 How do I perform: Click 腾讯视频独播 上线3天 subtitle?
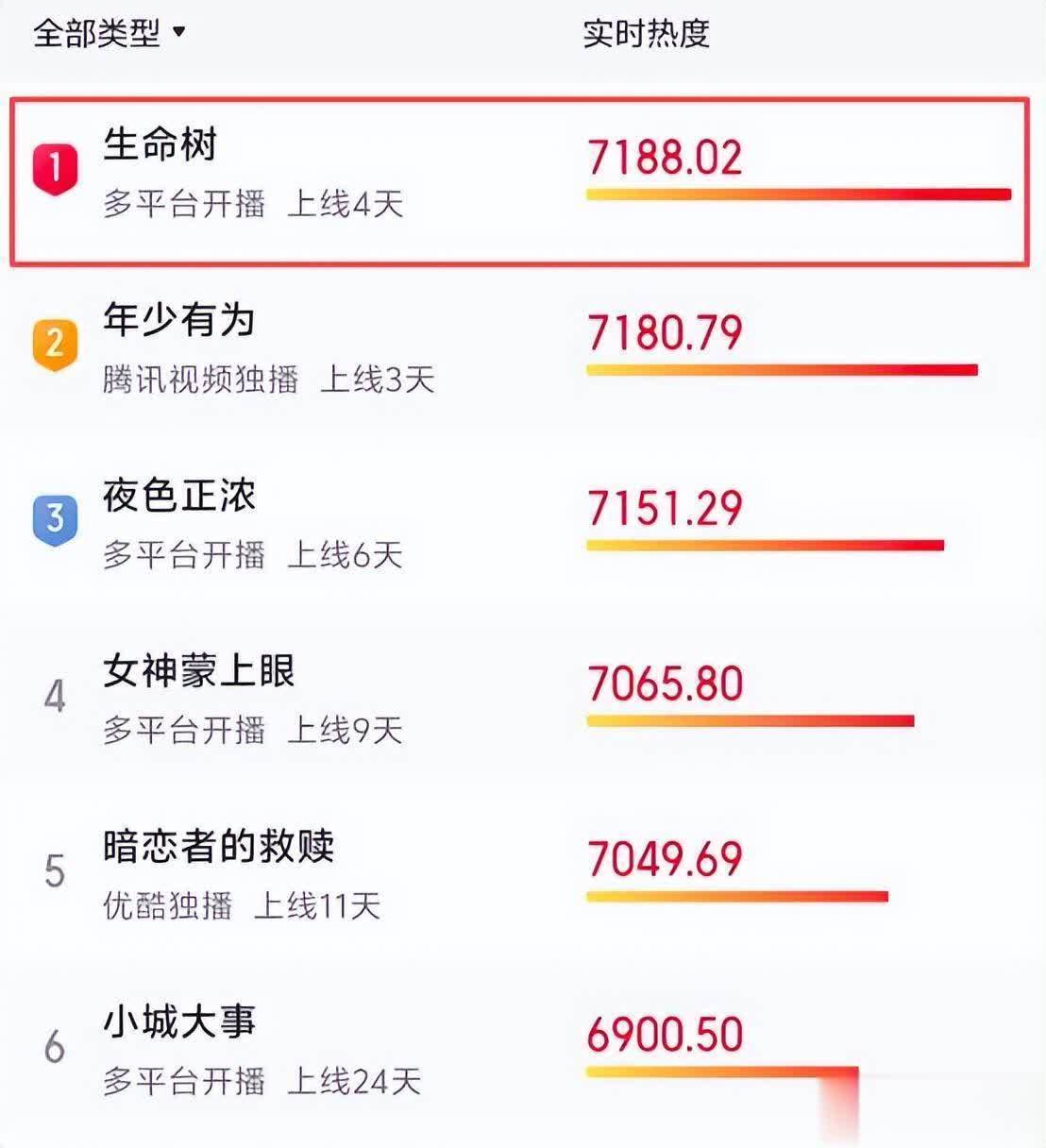pos(268,380)
